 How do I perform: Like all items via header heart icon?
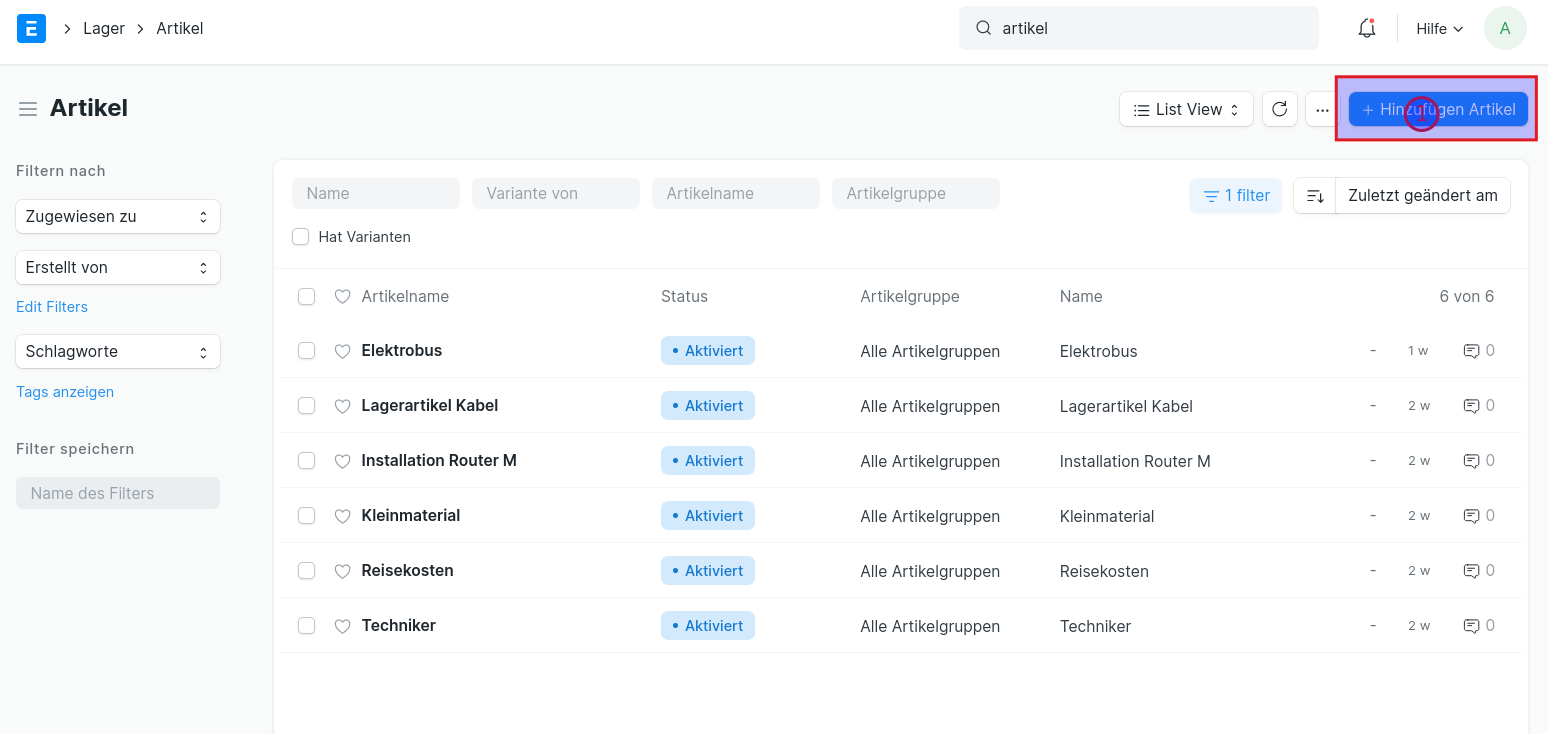pos(342,297)
